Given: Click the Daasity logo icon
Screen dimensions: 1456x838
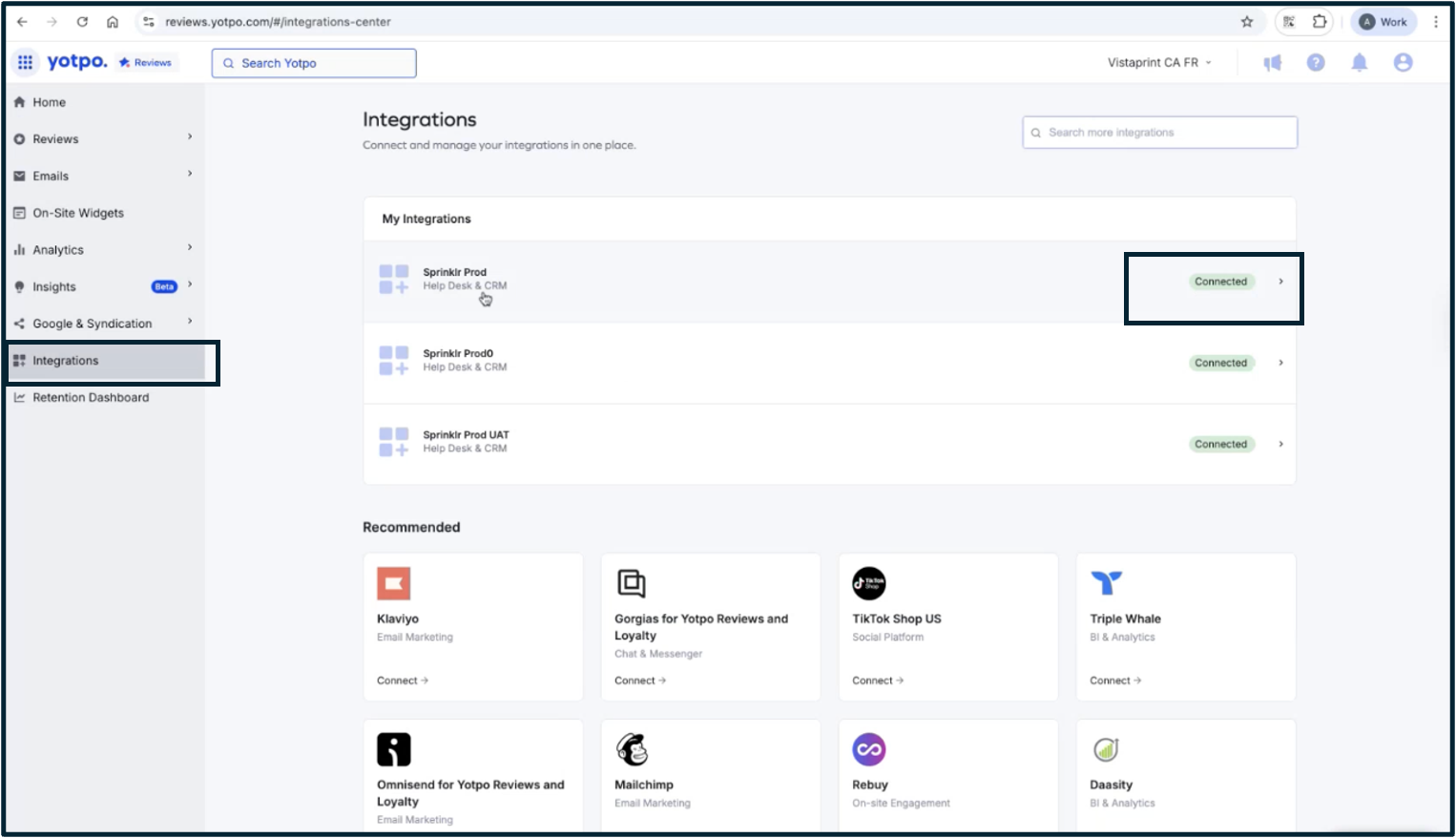Looking at the screenshot, I should coord(1106,749).
